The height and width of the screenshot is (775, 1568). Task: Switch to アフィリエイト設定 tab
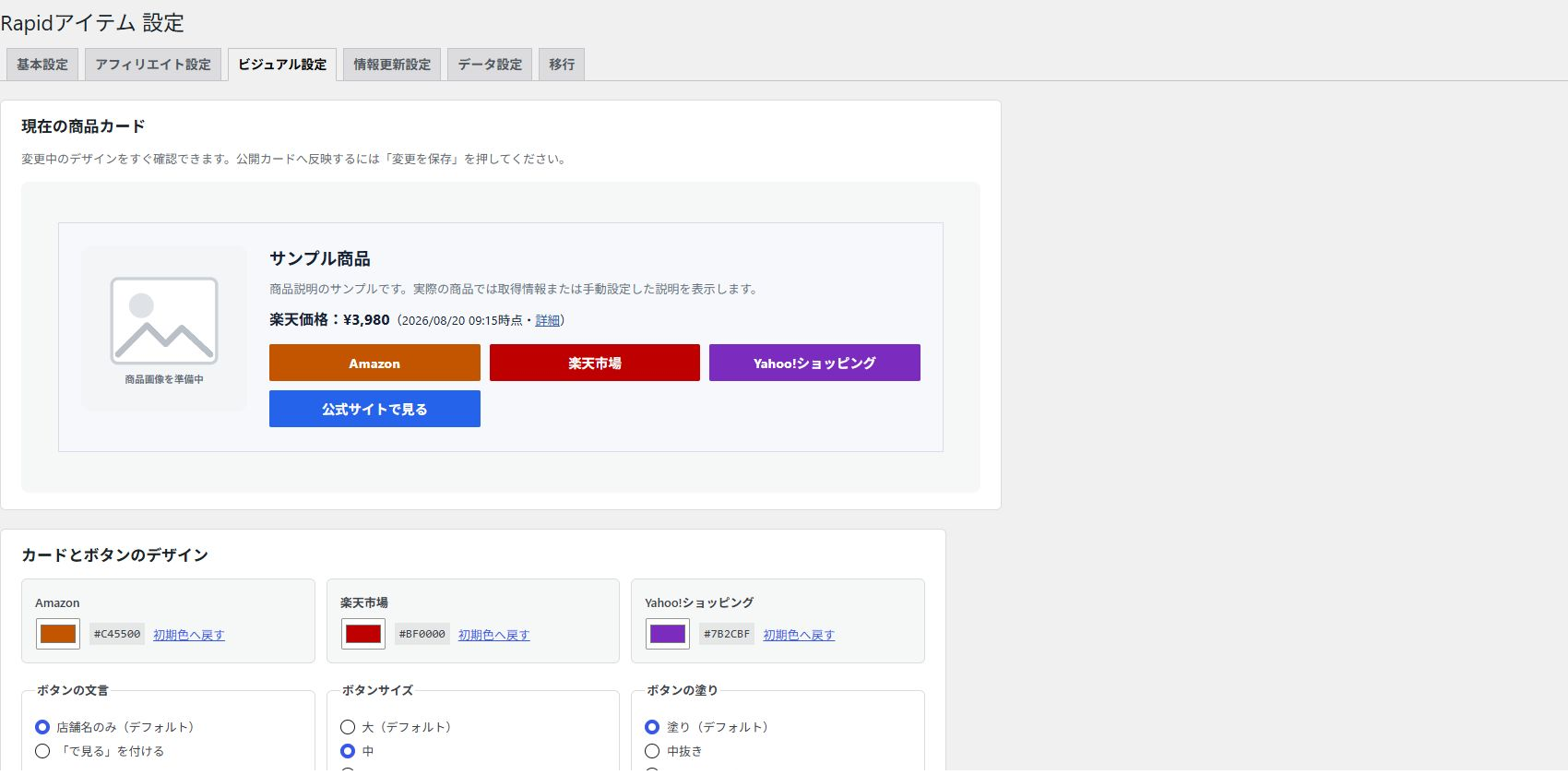153,65
